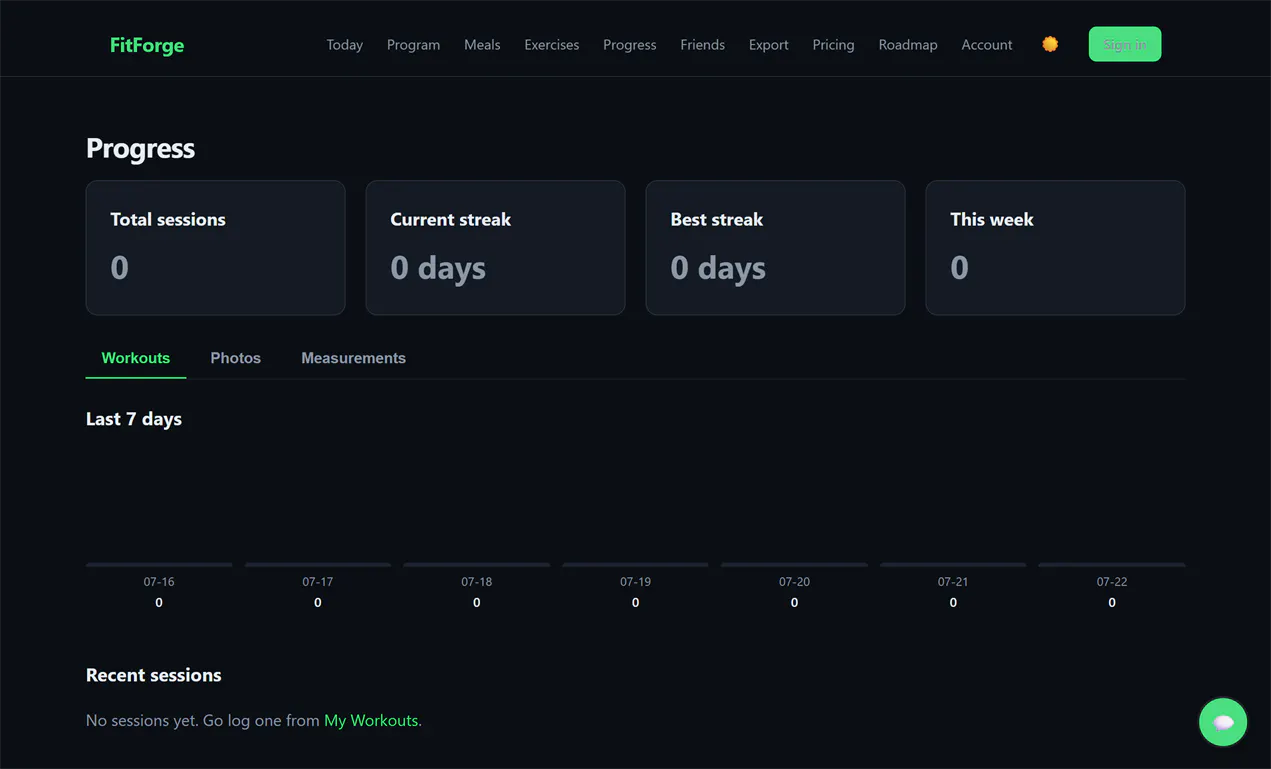
Task: Navigate to Exercises
Action: pos(552,45)
